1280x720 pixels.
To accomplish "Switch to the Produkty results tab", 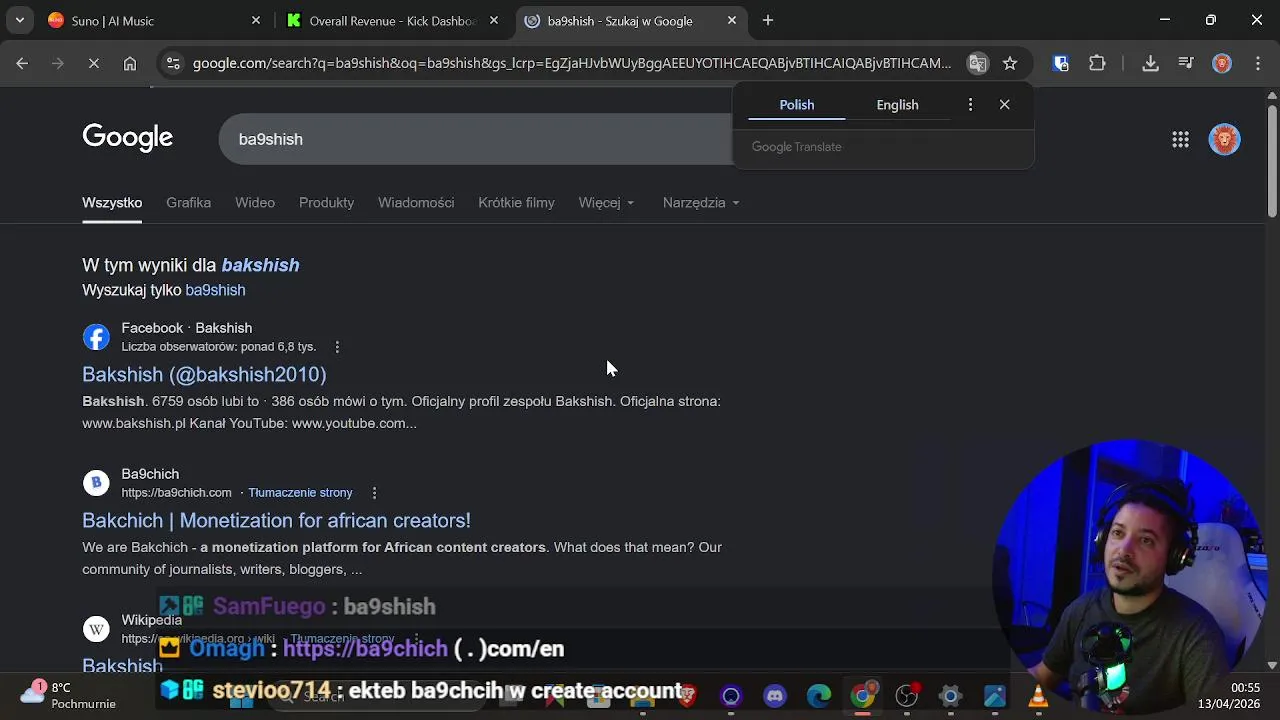I will (x=326, y=203).
